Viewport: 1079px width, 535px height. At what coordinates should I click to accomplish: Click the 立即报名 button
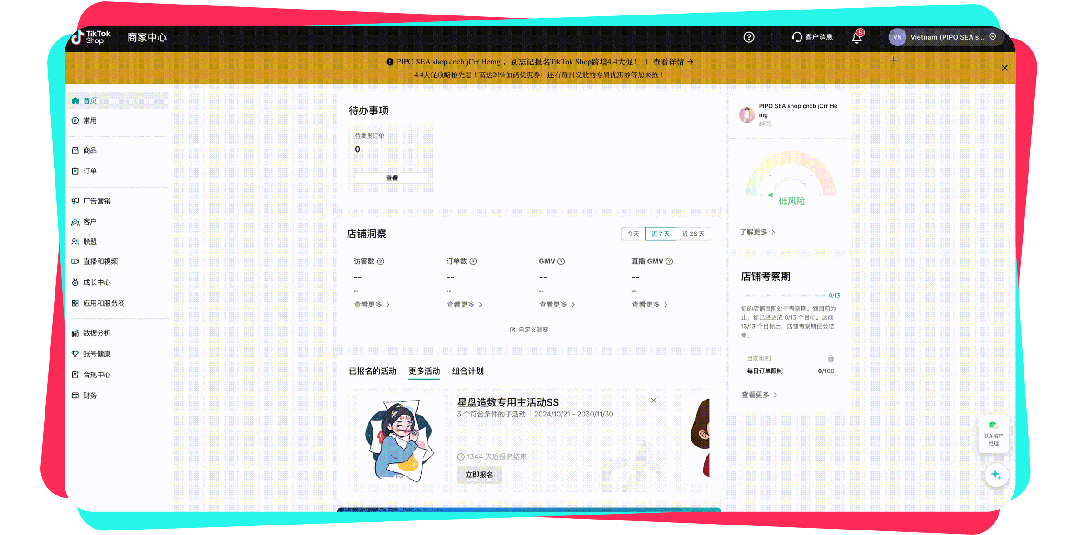point(479,475)
